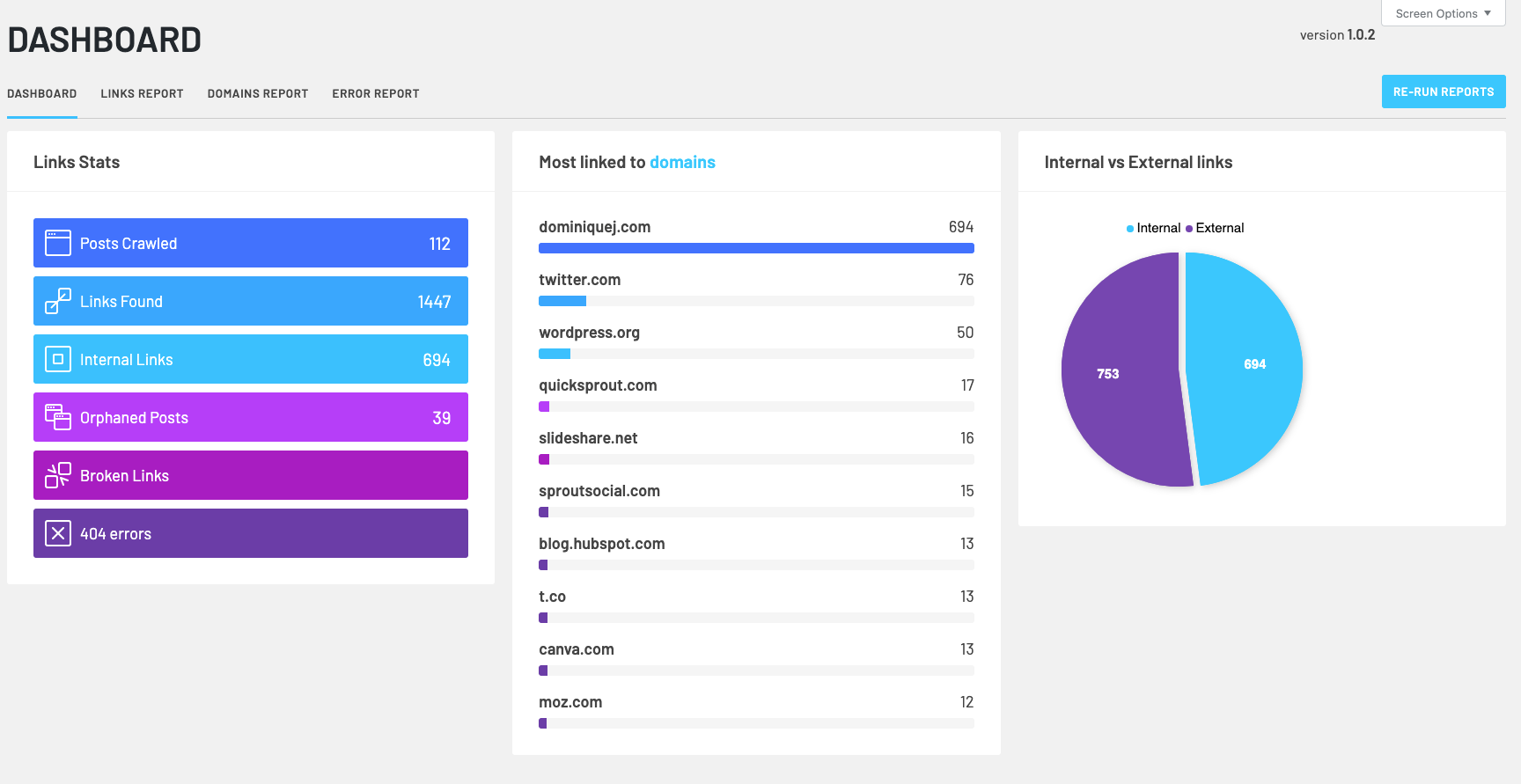Click the Posts Crawled count 112
This screenshot has height=784, width=1521.
[x=440, y=244]
